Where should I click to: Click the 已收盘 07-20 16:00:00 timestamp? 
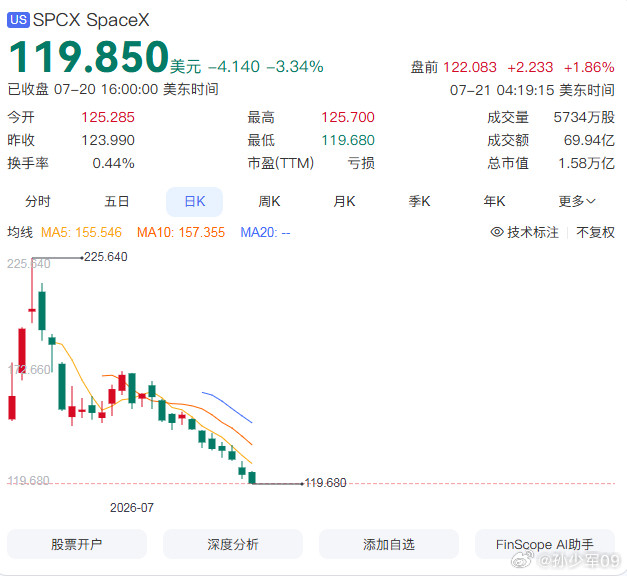coord(113,89)
